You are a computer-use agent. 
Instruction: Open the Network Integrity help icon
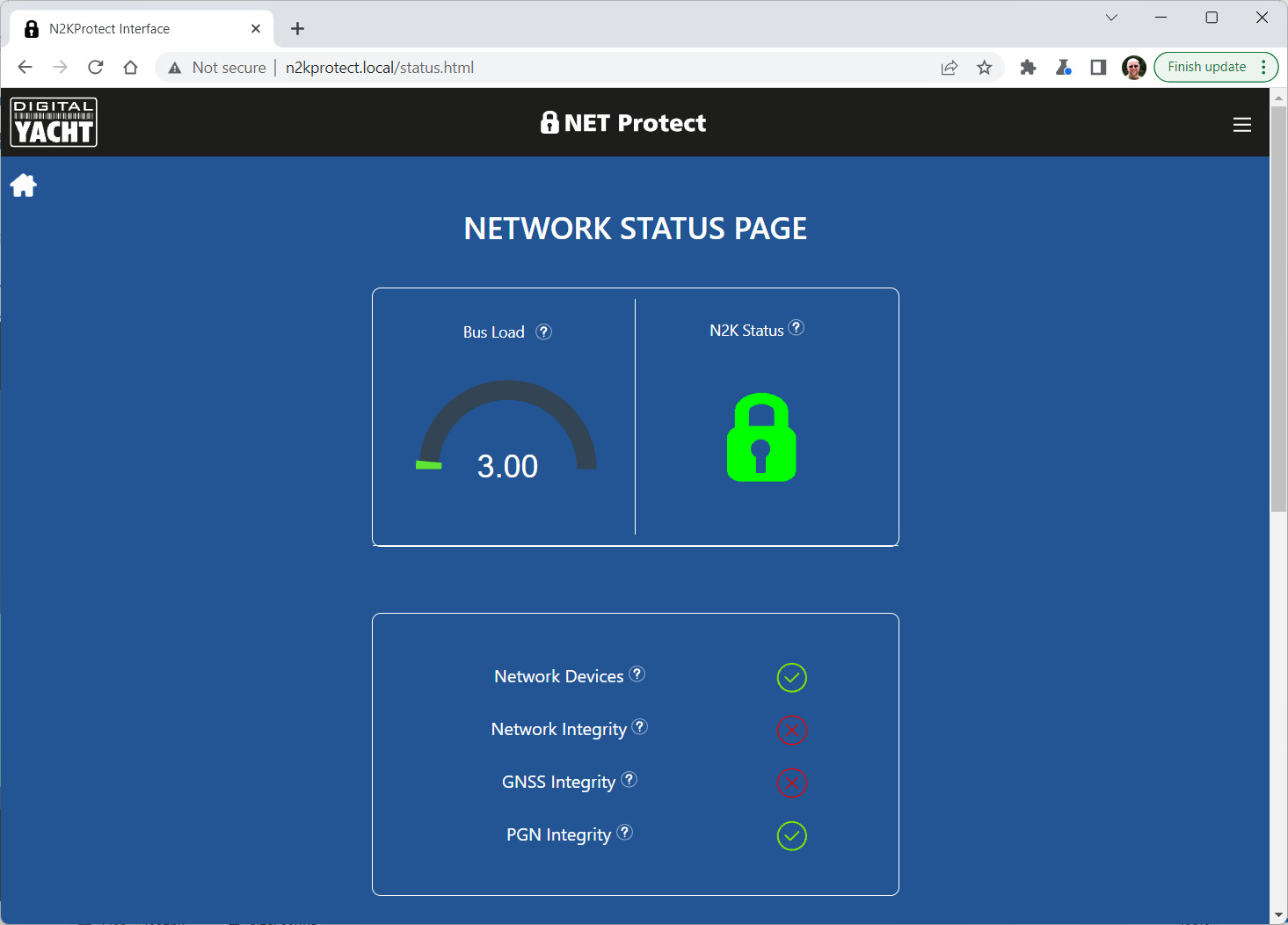pos(640,726)
